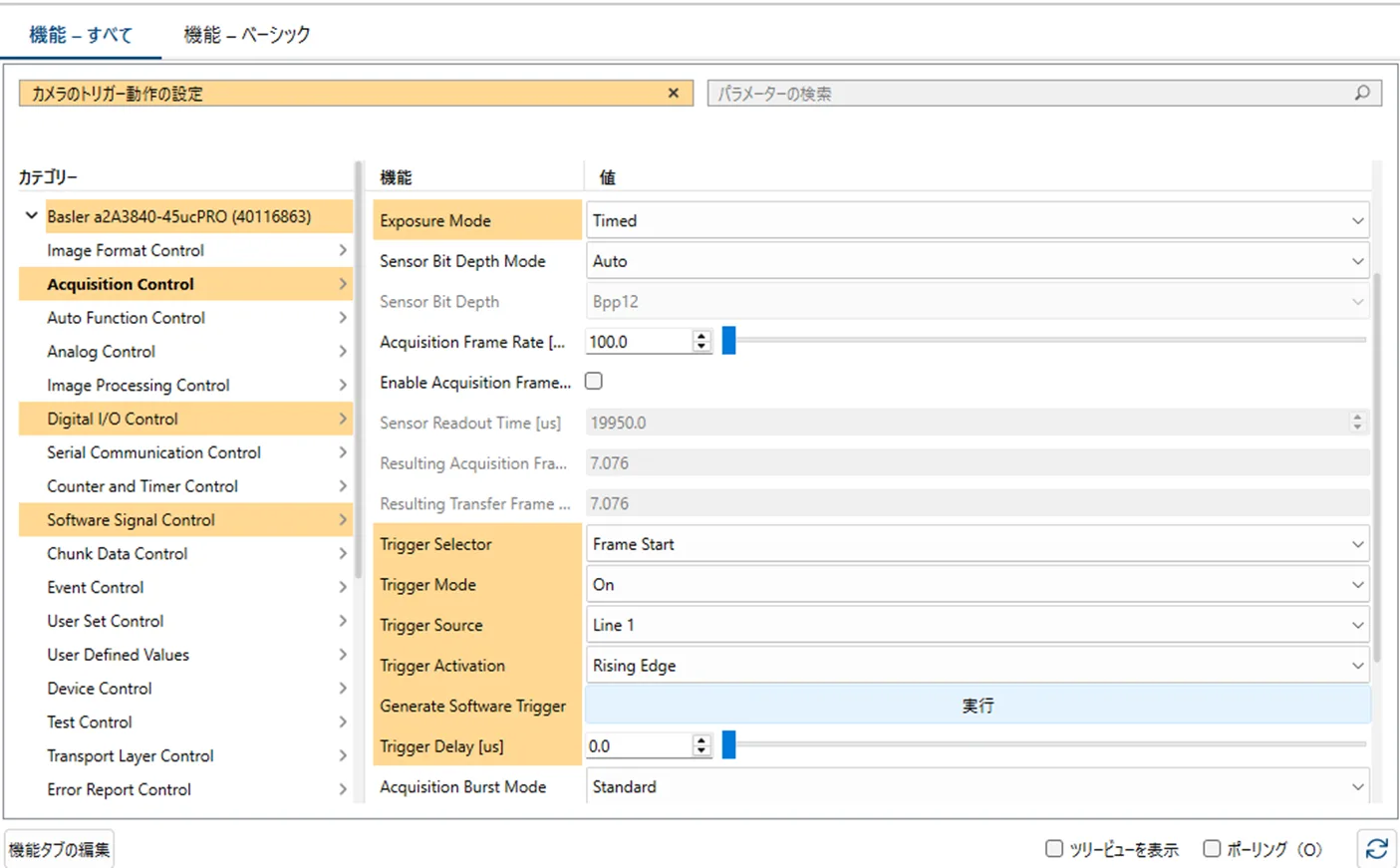The height and width of the screenshot is (868, 1400).
Task: Collapse the Basler a2A3840-45ucPRO tree node
Action: coord(31,215)
